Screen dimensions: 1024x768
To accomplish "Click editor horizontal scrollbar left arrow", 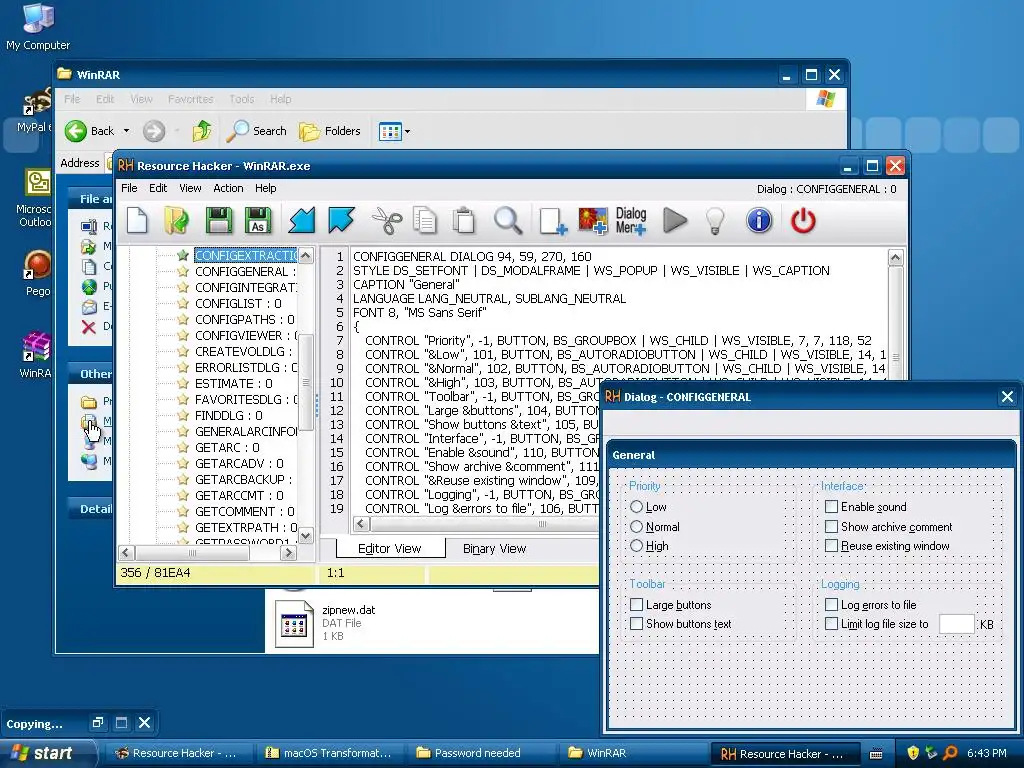I will 362,524.
